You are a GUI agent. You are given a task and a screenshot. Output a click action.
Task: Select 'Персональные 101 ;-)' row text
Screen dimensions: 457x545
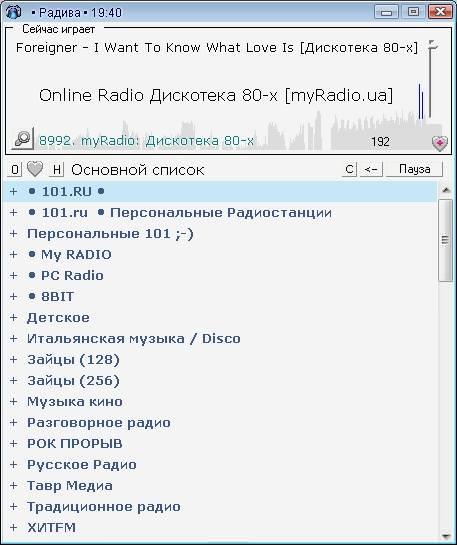click(110, 234)
